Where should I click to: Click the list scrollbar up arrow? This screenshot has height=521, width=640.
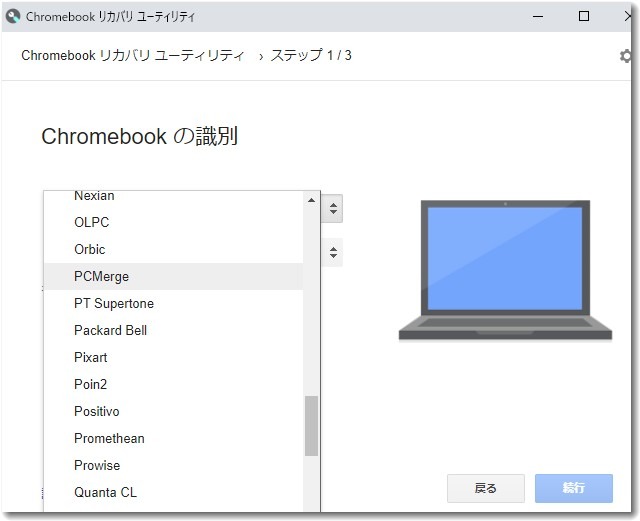coord(311,200)
